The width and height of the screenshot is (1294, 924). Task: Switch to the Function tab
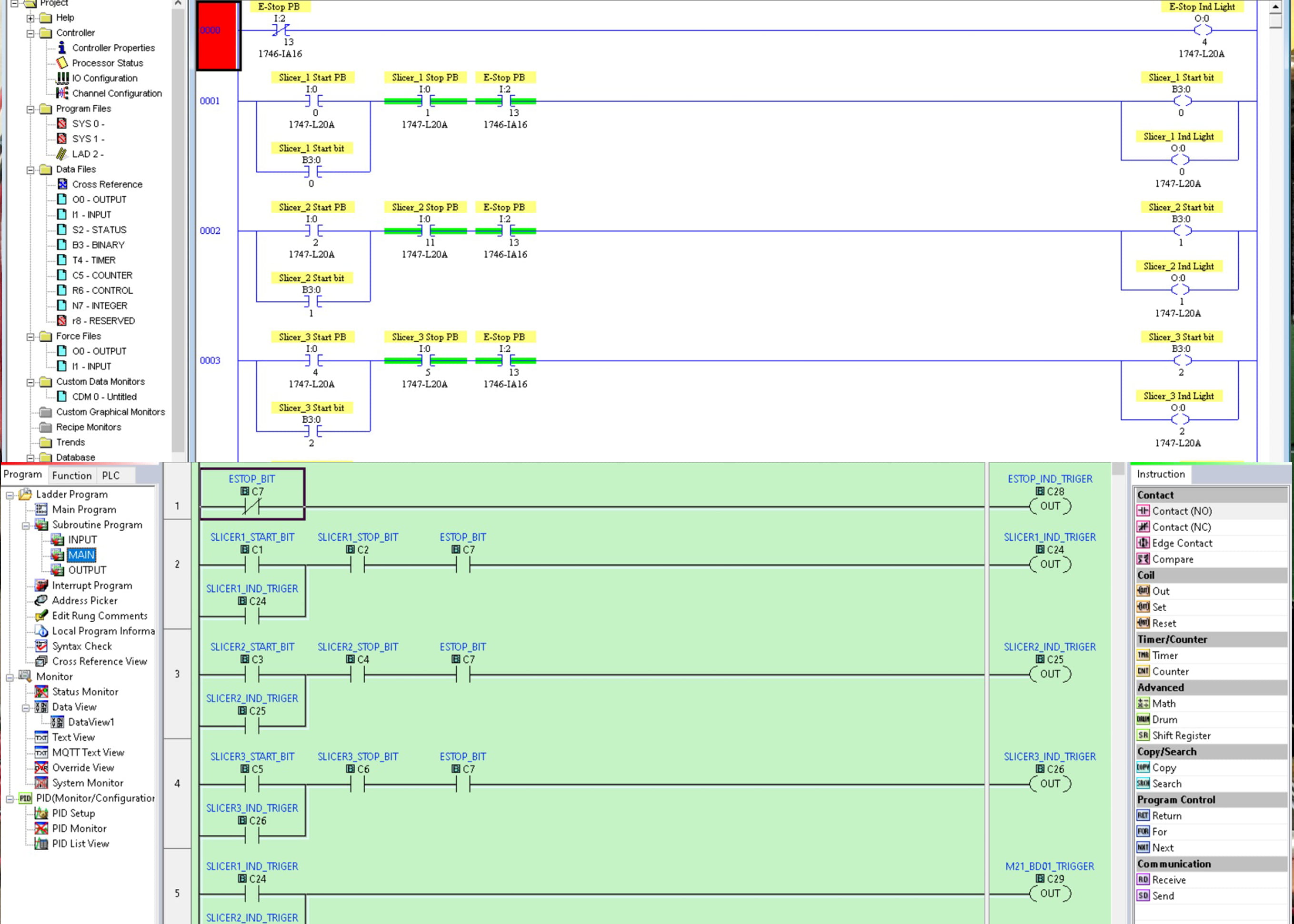click(72, 475)
